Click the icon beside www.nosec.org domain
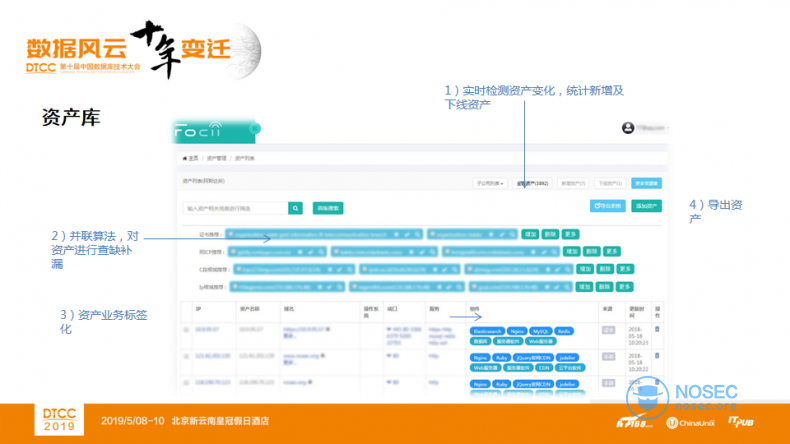This screenshot has width=790, height=444. click(x=322, y=356)
